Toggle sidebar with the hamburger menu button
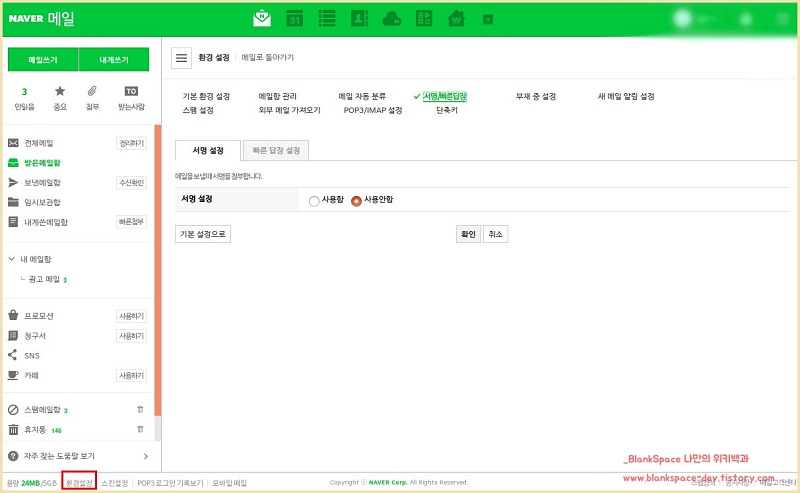 tap(181, 58)
